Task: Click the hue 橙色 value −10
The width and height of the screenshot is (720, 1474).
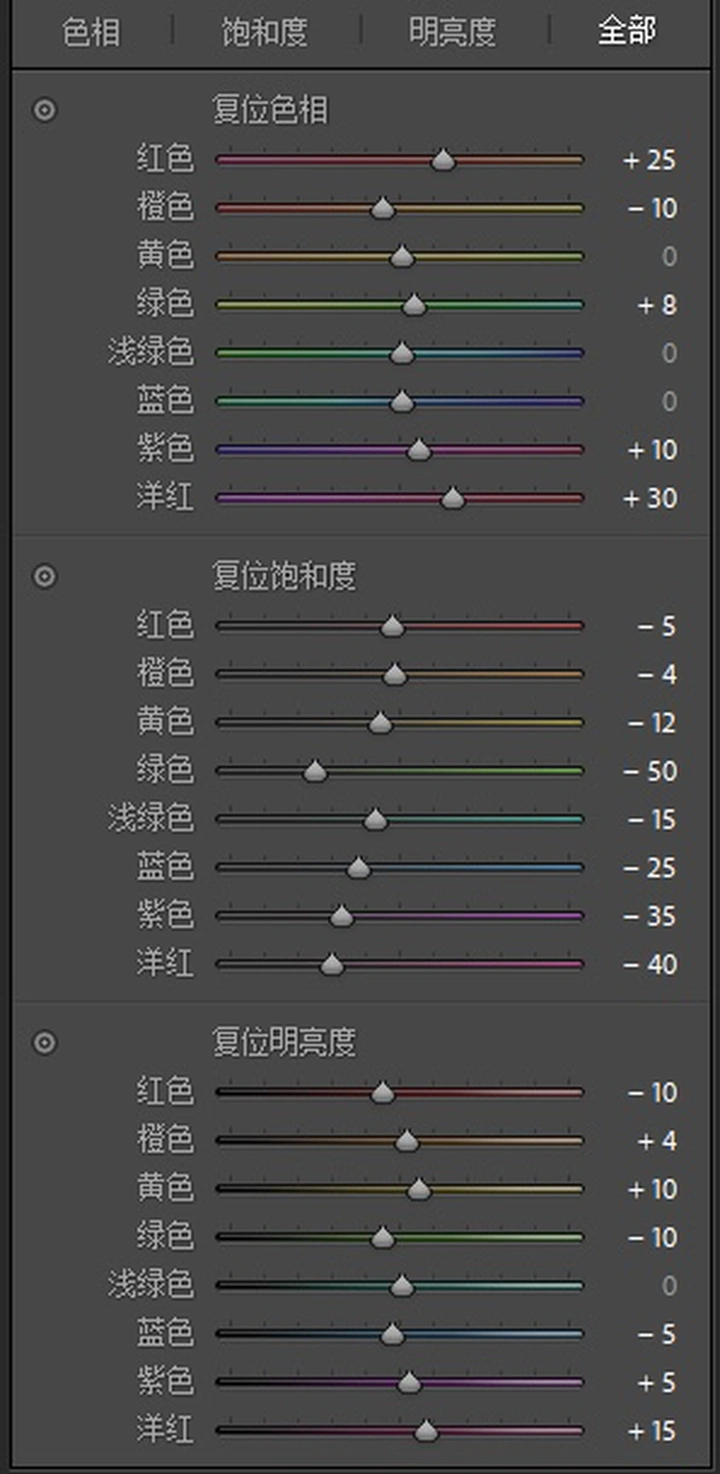Action: click(652, 208)
